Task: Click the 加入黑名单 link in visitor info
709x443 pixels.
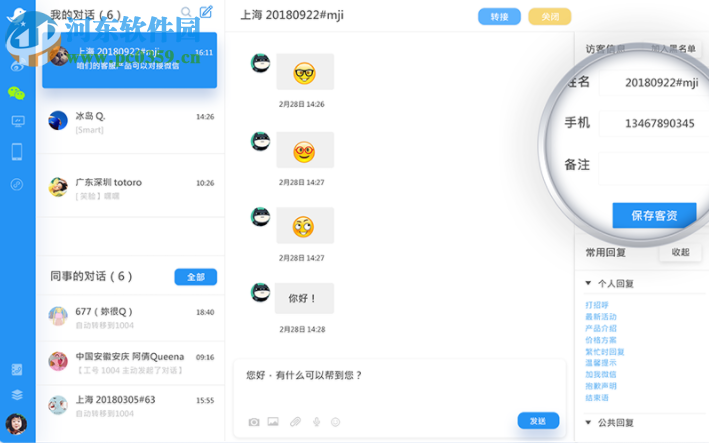Action: [x=673, y=48]
